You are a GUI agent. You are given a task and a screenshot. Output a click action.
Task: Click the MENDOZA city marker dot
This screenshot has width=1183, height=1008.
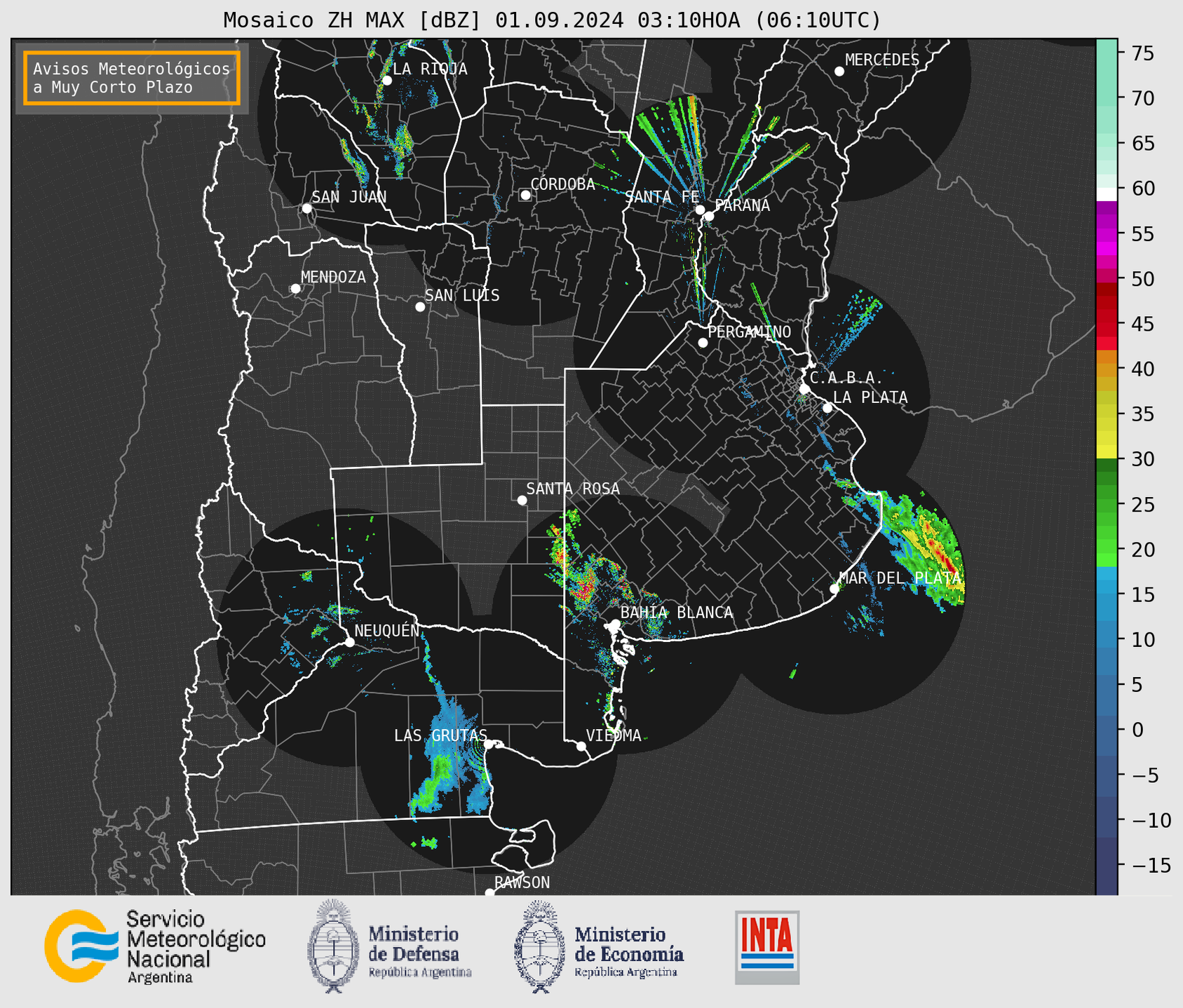[295, 289]
